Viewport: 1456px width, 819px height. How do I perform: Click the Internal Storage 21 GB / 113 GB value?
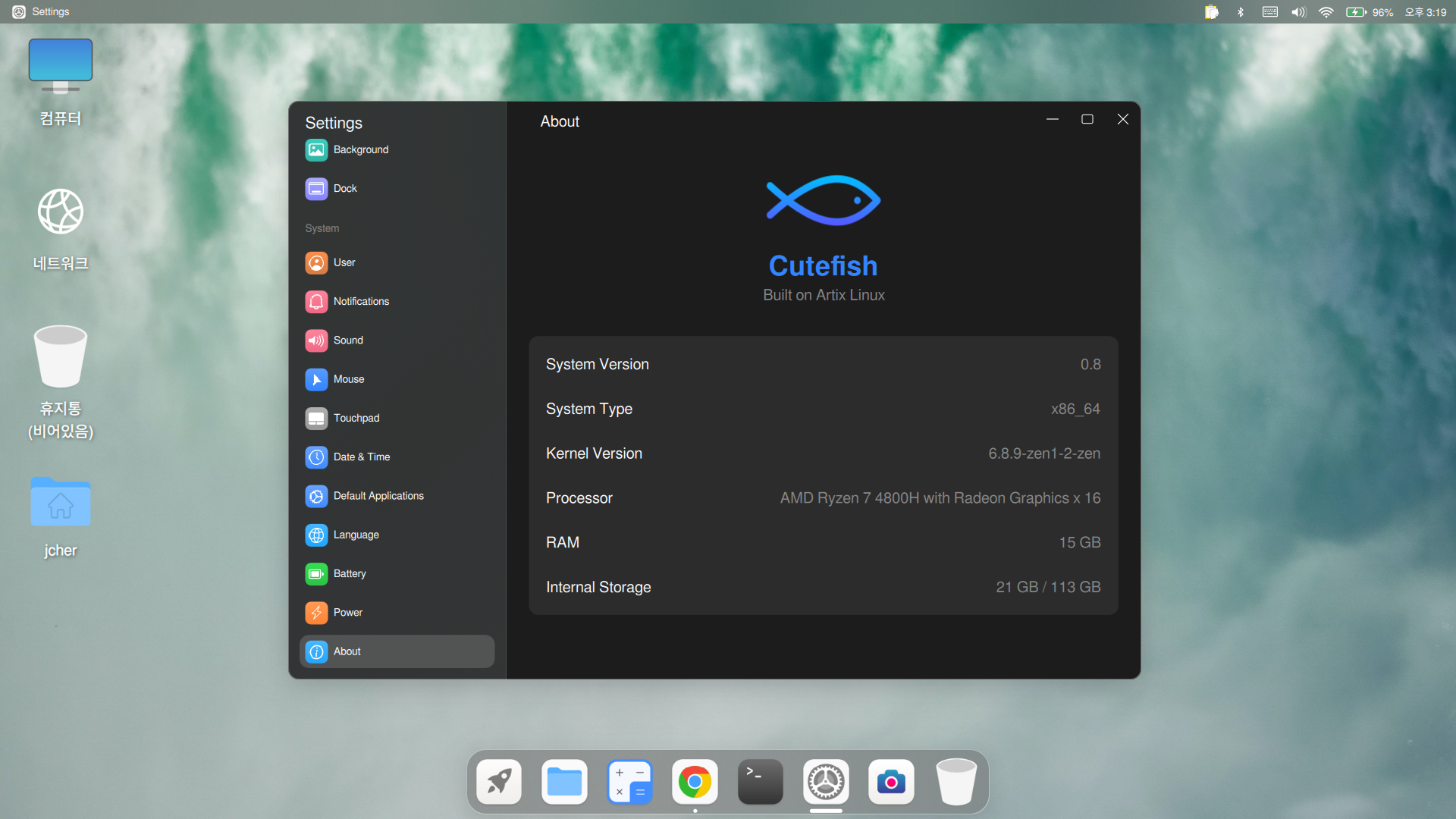1048,588
